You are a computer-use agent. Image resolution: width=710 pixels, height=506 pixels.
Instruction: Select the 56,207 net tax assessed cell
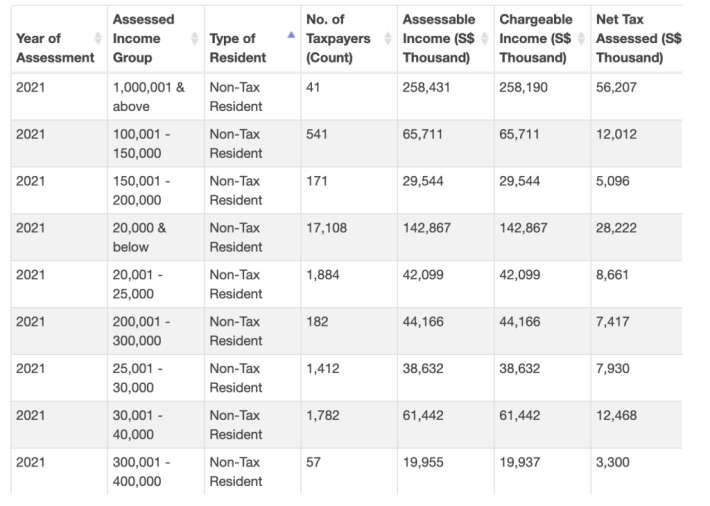[616, 88]
